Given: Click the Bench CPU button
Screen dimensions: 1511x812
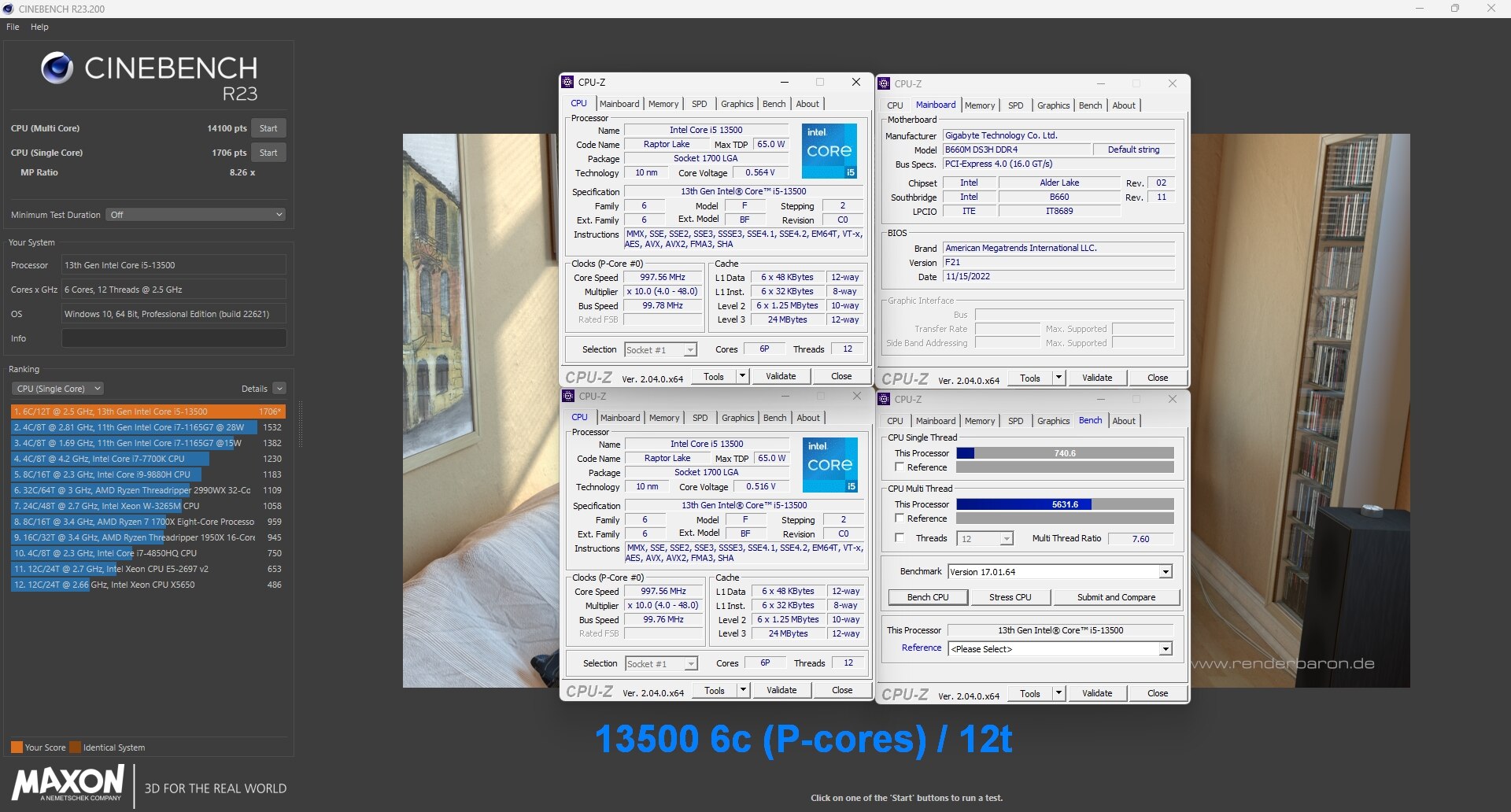Looking at the screenshot, I should 927,597.
